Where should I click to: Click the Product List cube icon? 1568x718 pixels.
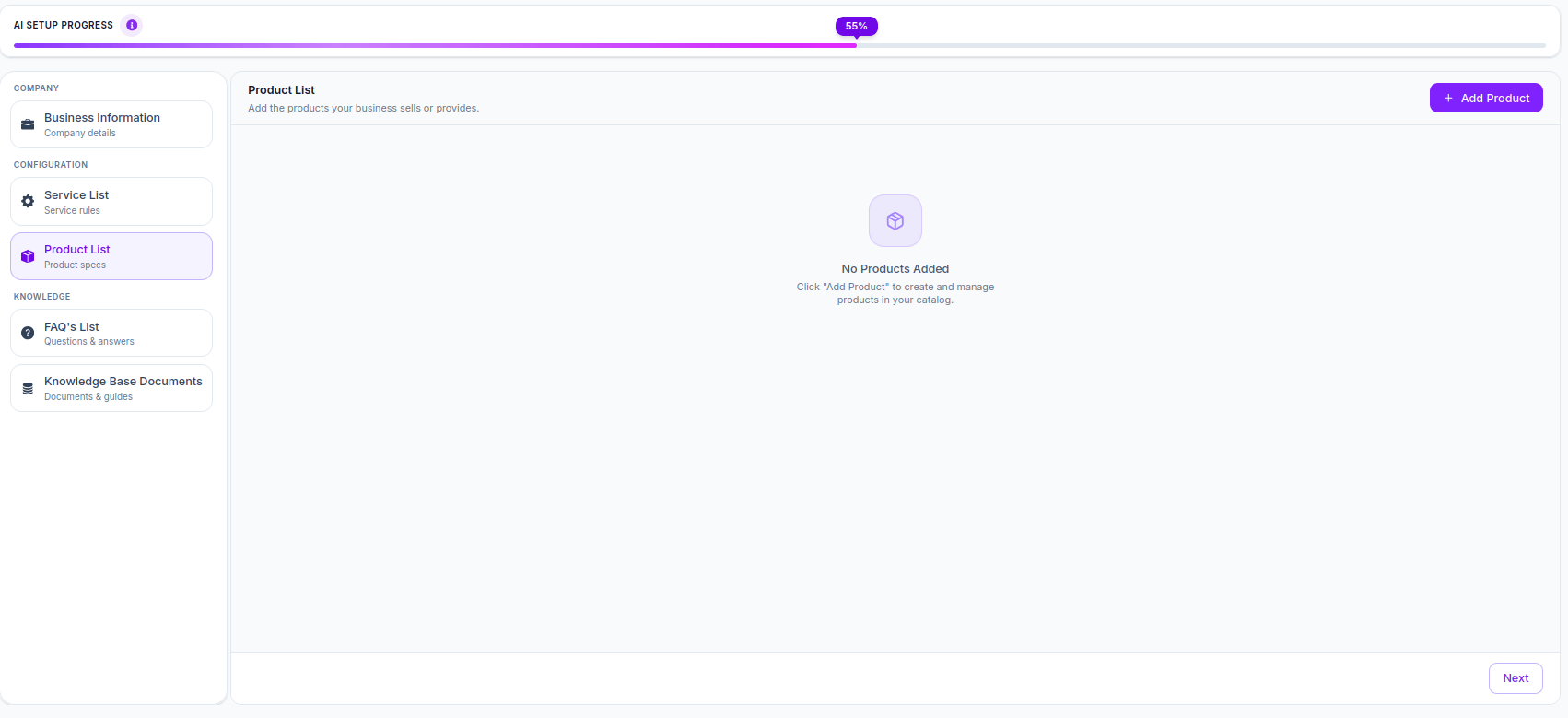tap(28, 256)
